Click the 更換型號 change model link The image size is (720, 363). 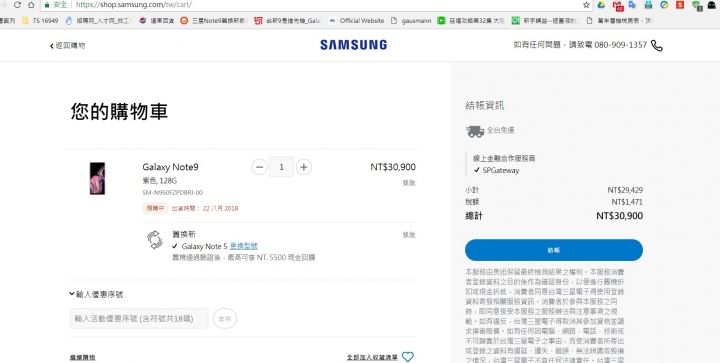(x=244, y=246)
